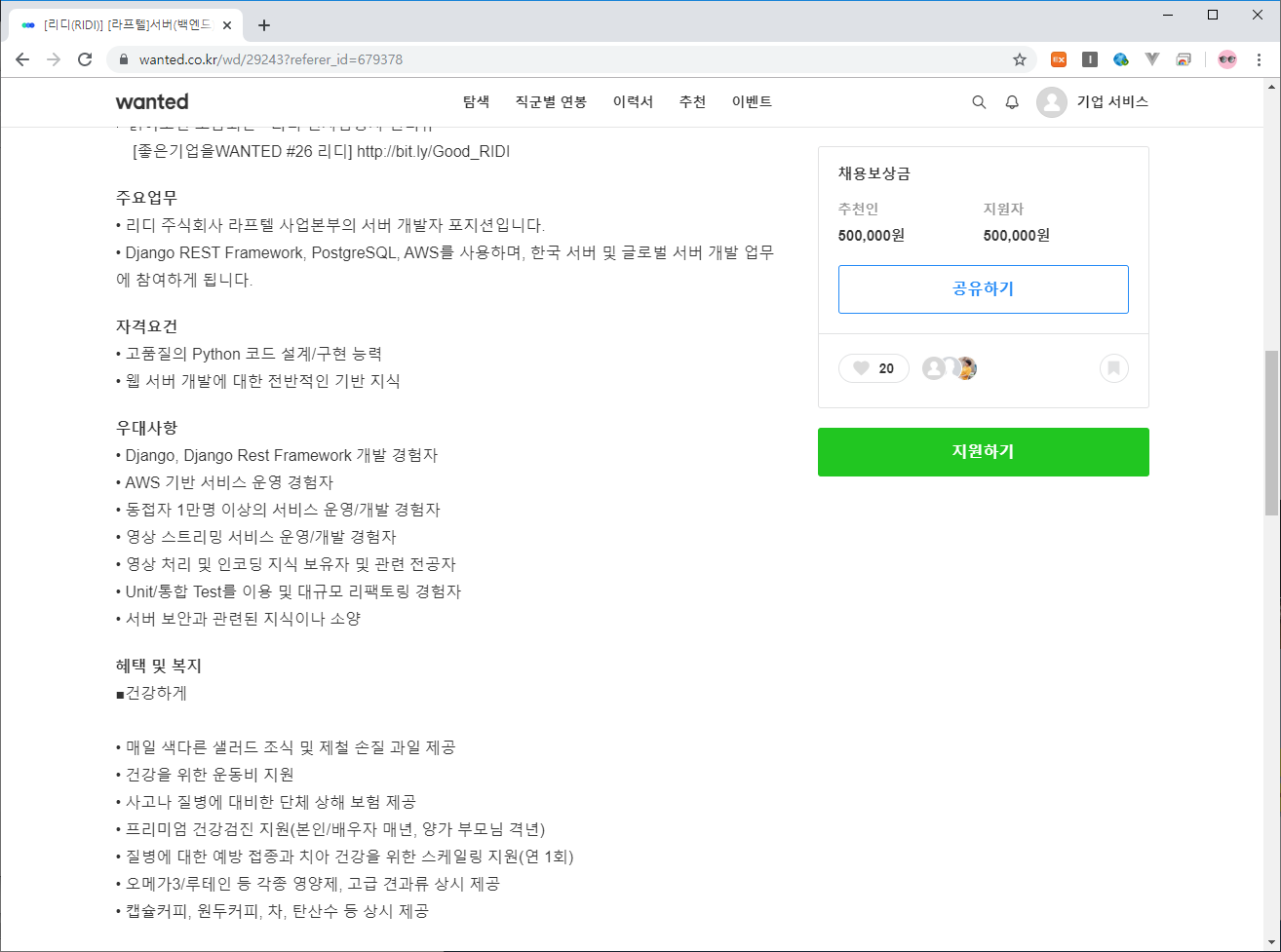Click the 자격요건 heading
The width and height of the screenshot is (1281, 952).
[x=146, y=326]
